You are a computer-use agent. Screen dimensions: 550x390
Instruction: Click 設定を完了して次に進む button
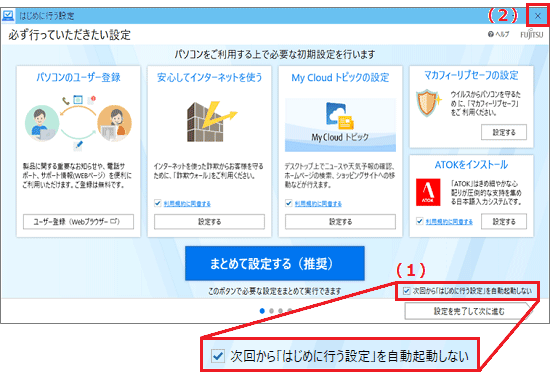469,311
